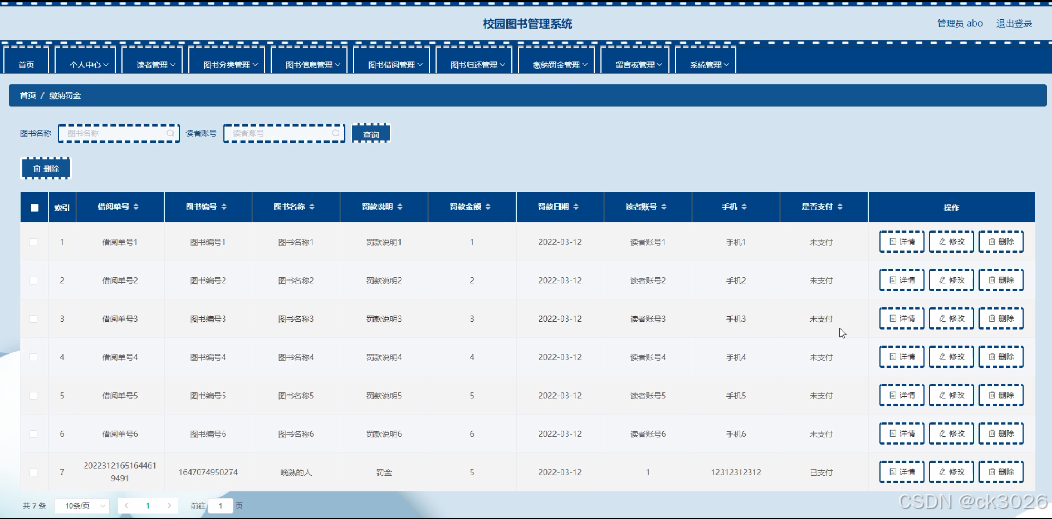This screenshot has width=1052, height=519.
Task: Select page number 1 in pagination
Action: tap(148, 506)
